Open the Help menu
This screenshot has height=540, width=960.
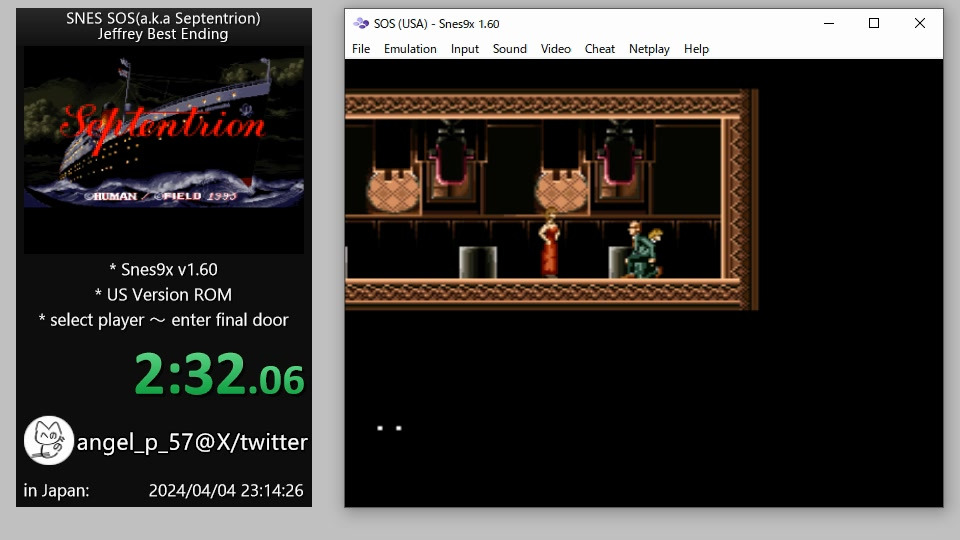[696, 49]
